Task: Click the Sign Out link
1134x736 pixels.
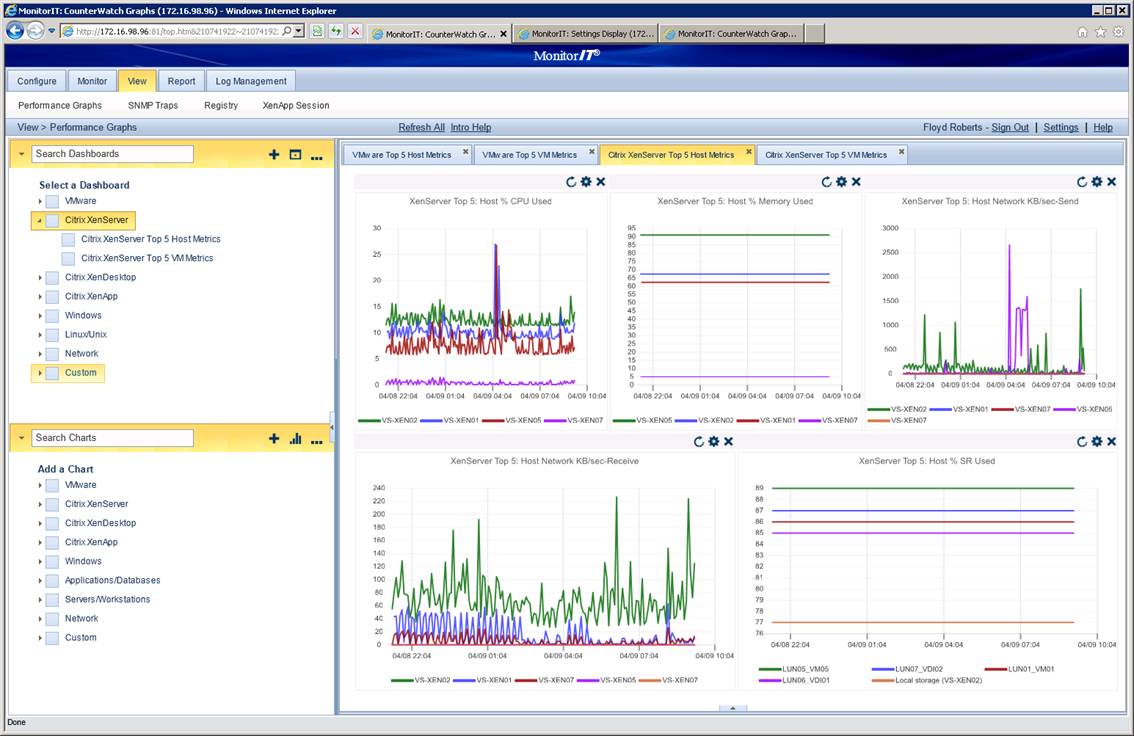Action: point(1010,127)
